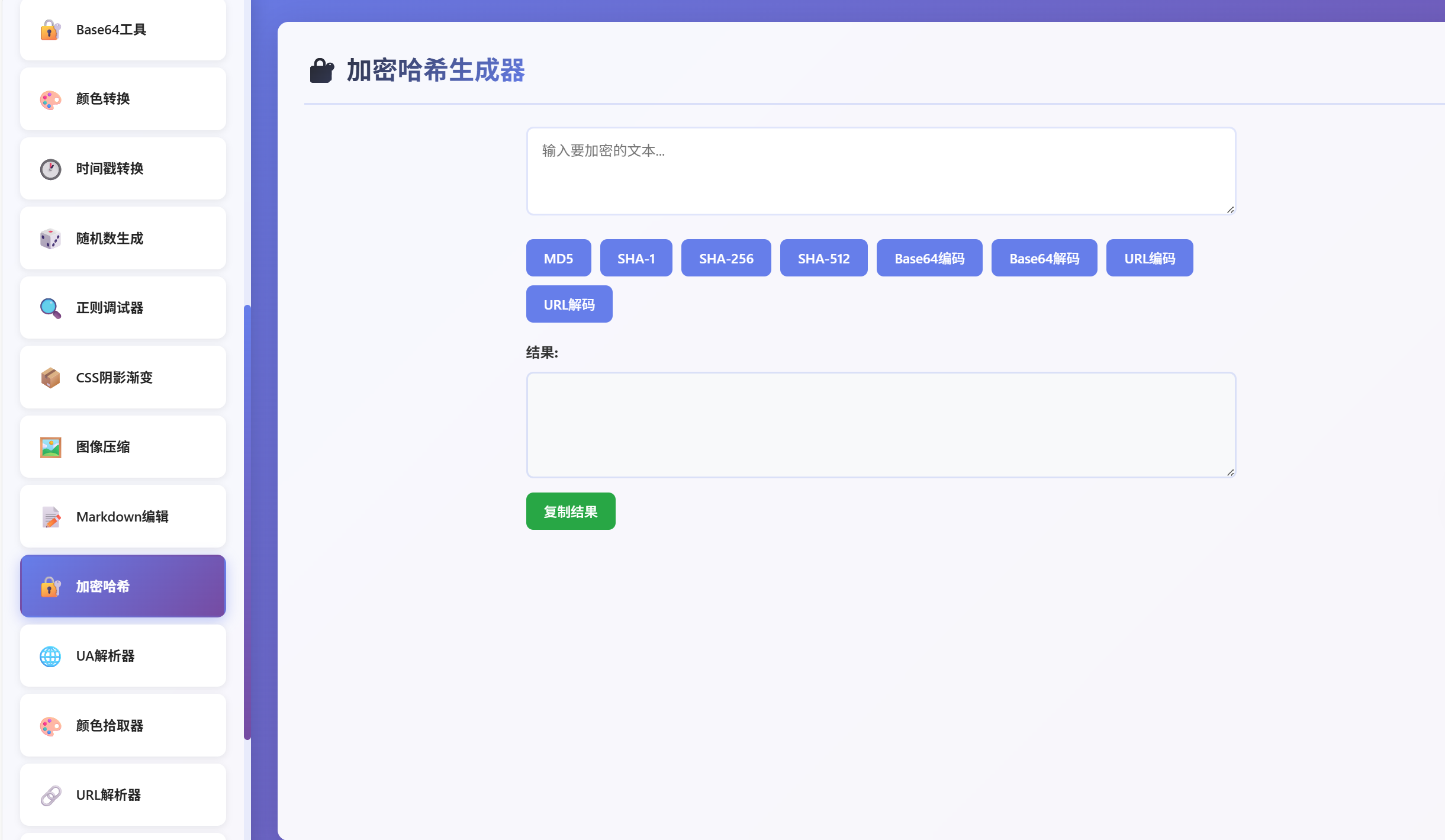
Task: Click the lock icon beside 加密哈希生成器 title
Action: point(323,71)
